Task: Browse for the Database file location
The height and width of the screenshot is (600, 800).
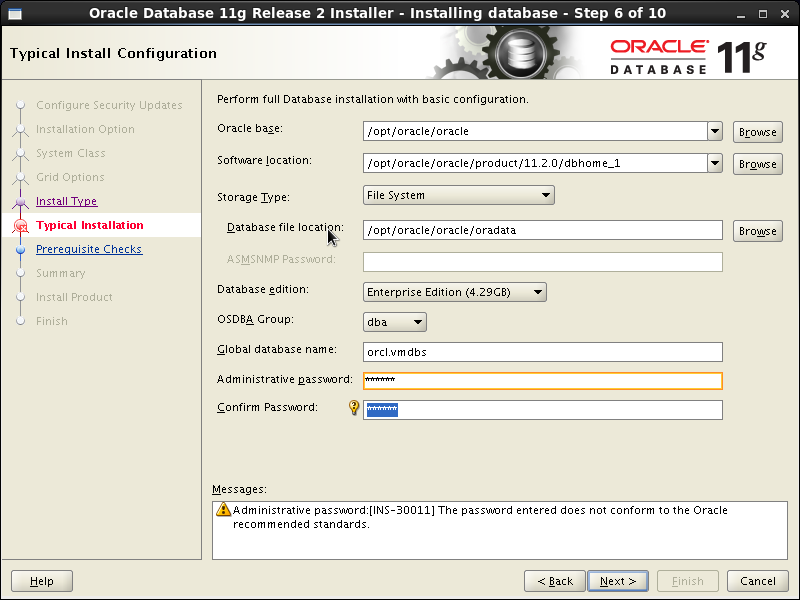Action: coord(758,231)
